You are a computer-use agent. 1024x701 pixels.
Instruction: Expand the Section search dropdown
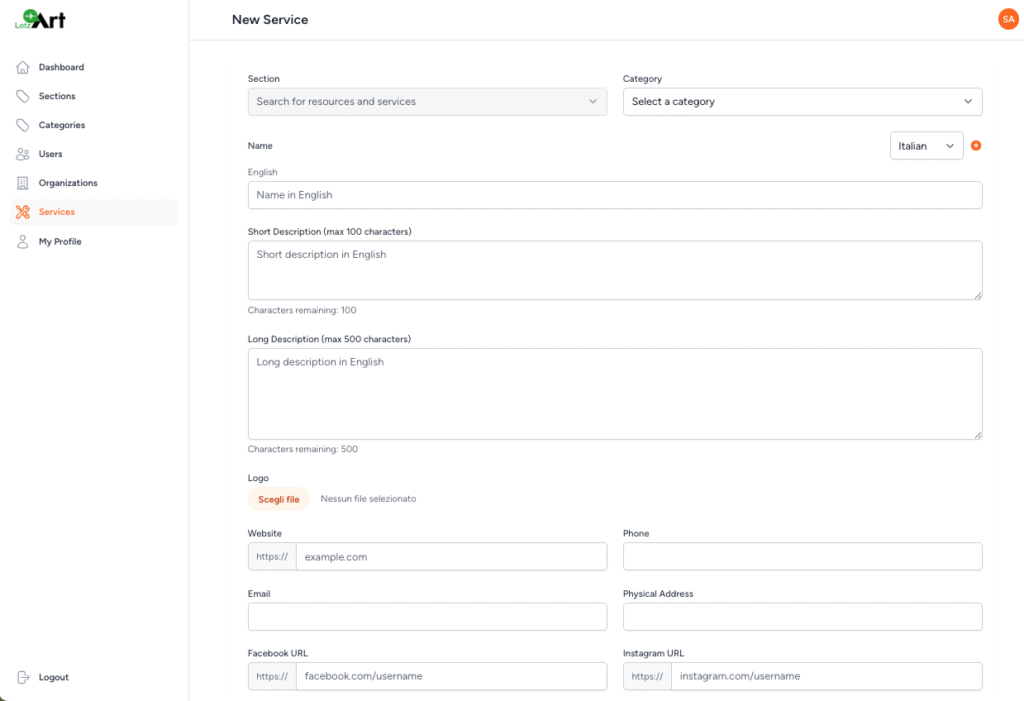pos(427,102)
